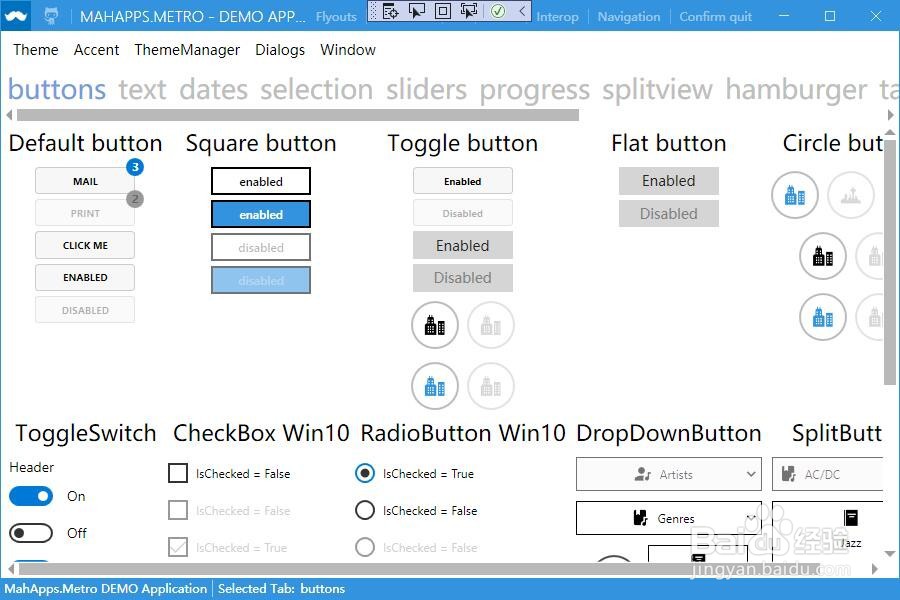Click the MahApps mustache logo icon

coord(15,16)
